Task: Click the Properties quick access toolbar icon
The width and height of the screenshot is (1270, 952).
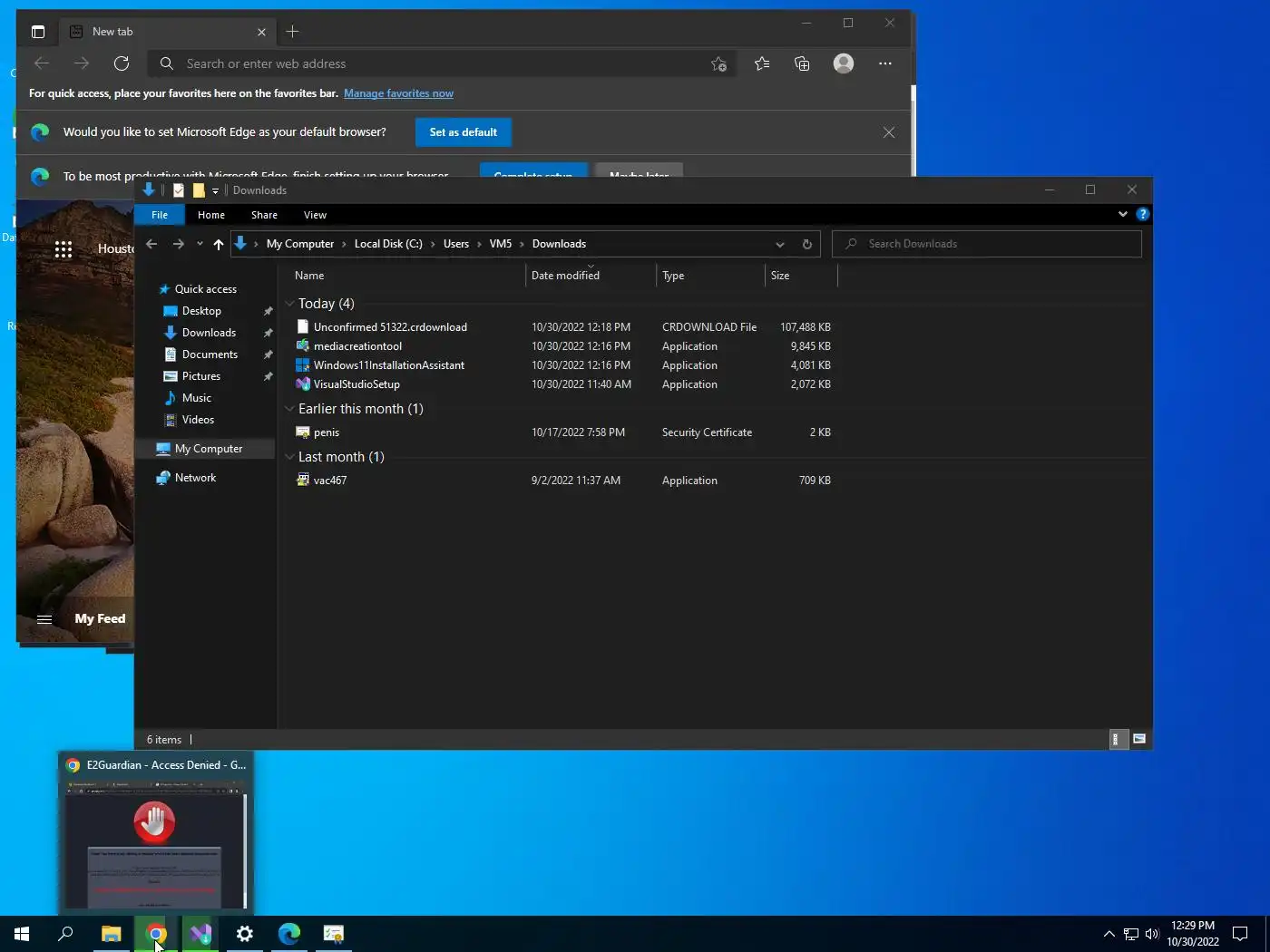Action: [179, 190]
